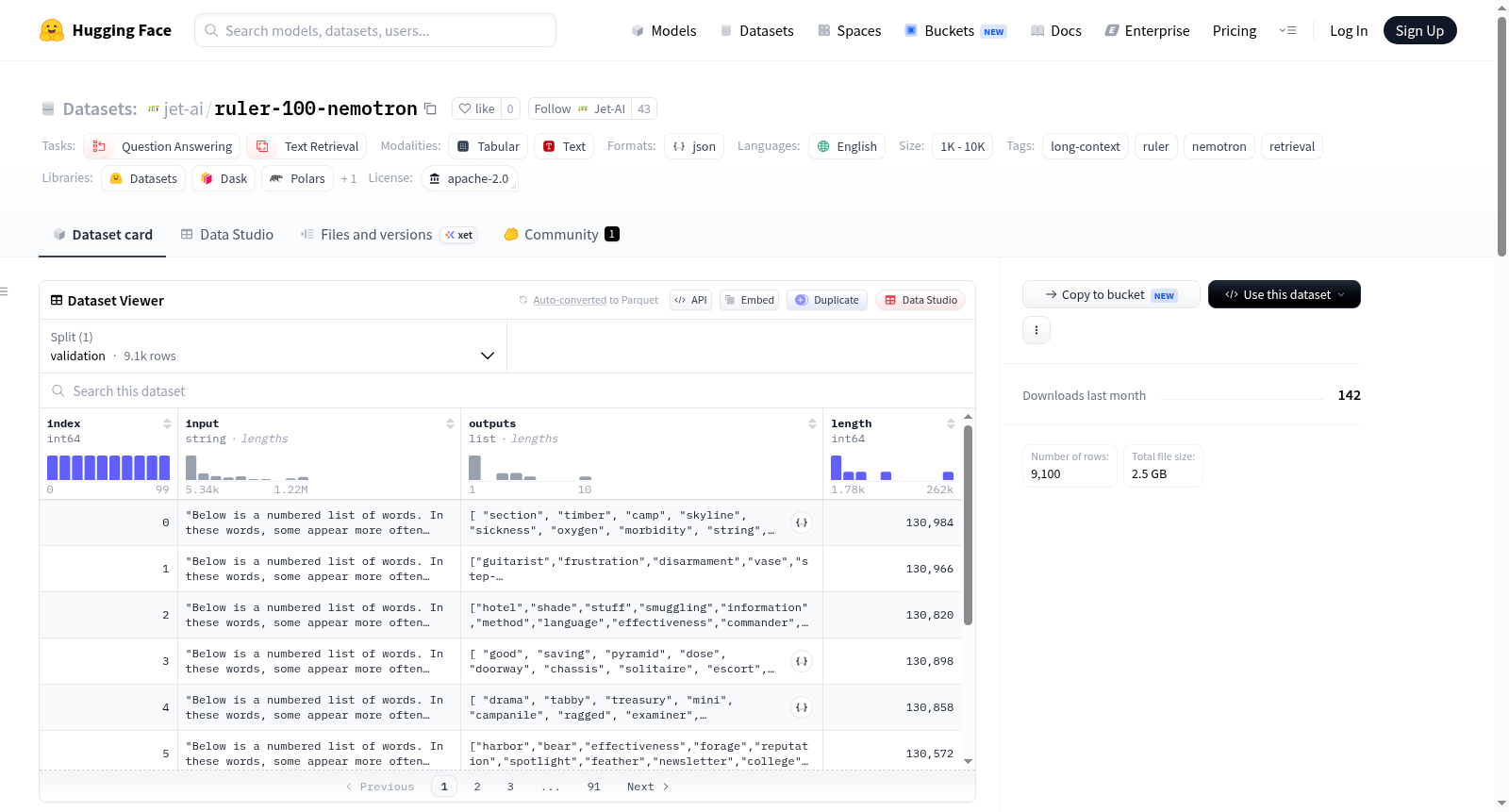Open the Use this dataset dropdown
Image resolution: width=1509 pixels, height=812 pixels.
tap(1285, 294)
